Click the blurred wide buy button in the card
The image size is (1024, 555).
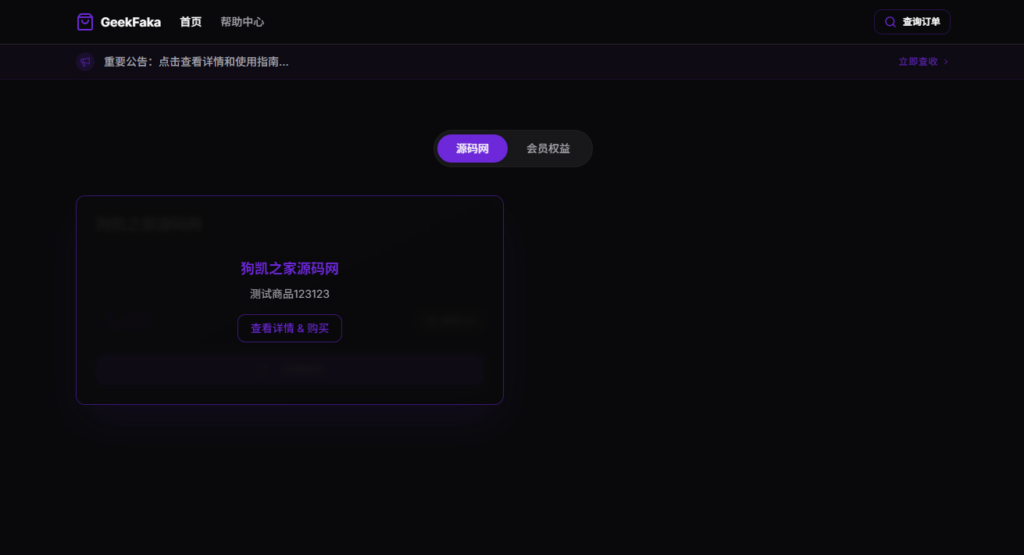(289, 370)
